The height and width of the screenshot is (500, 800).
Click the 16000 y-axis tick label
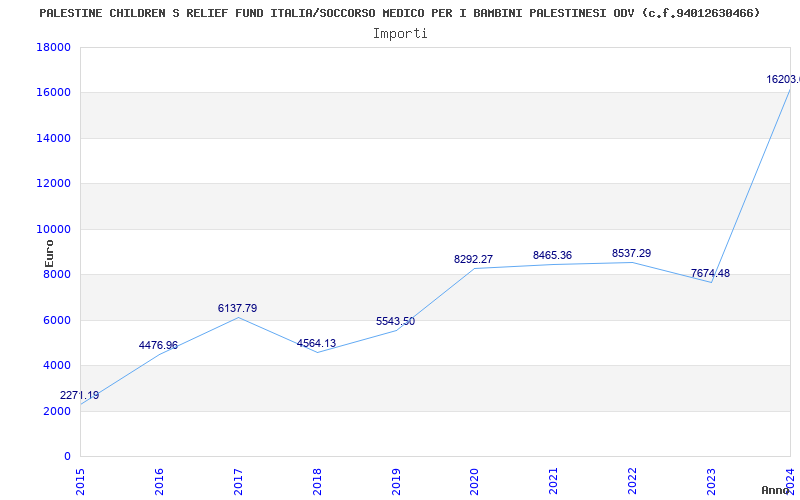click(53, 93)
